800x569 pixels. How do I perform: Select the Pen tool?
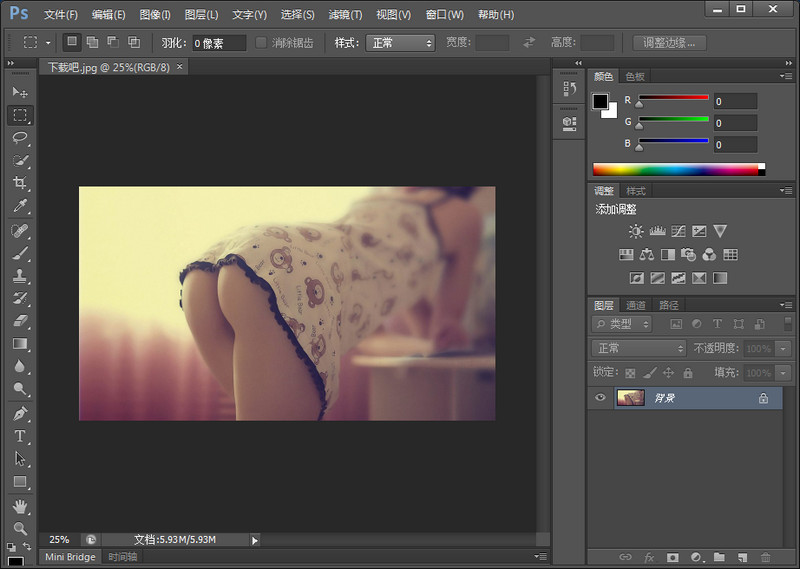tap(20, 413)
